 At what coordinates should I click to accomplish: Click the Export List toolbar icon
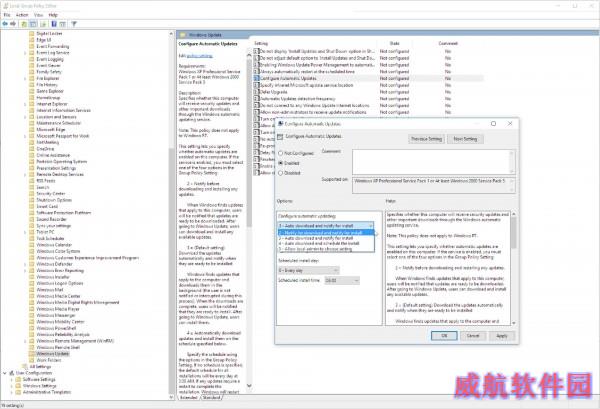[x=43, y=24]
